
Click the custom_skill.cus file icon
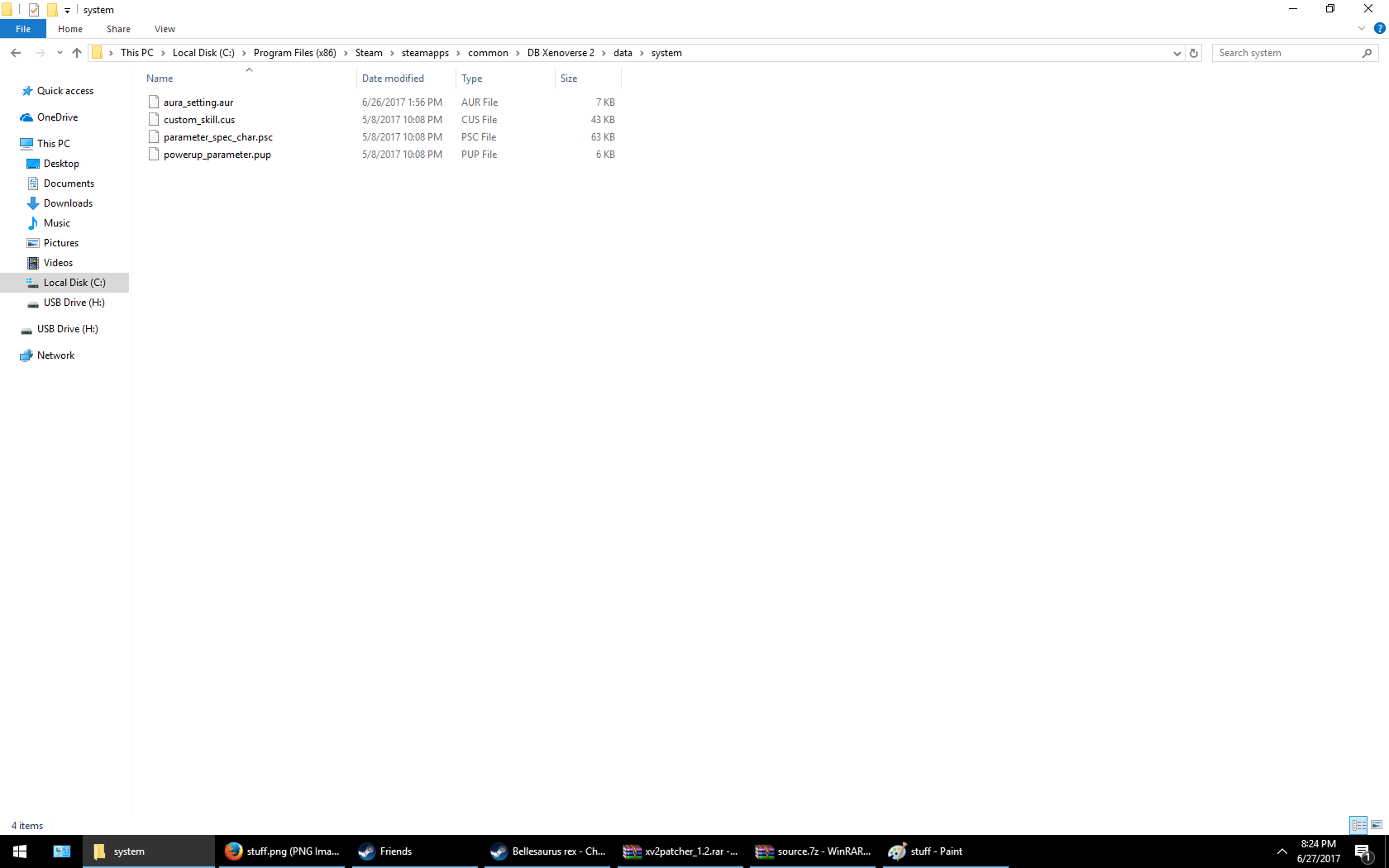[x=154, y=119]
